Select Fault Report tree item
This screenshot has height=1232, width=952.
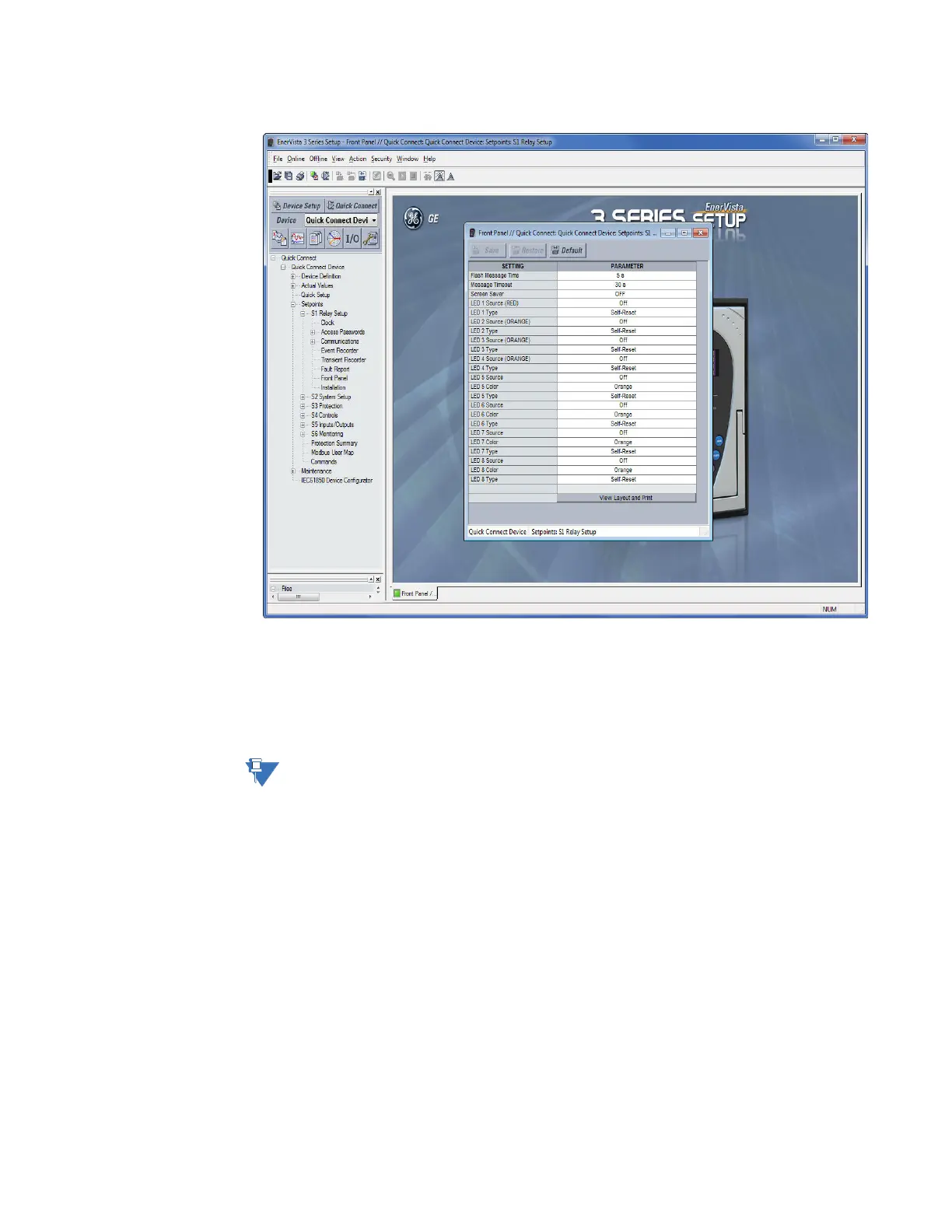335,369
